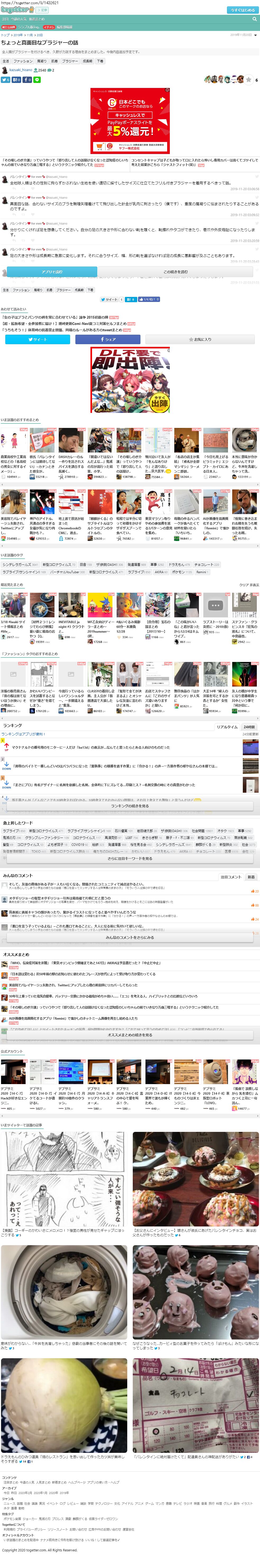Open the manga コーギー comic thumbnail

pyautogui.click(x=64, y=1179)
